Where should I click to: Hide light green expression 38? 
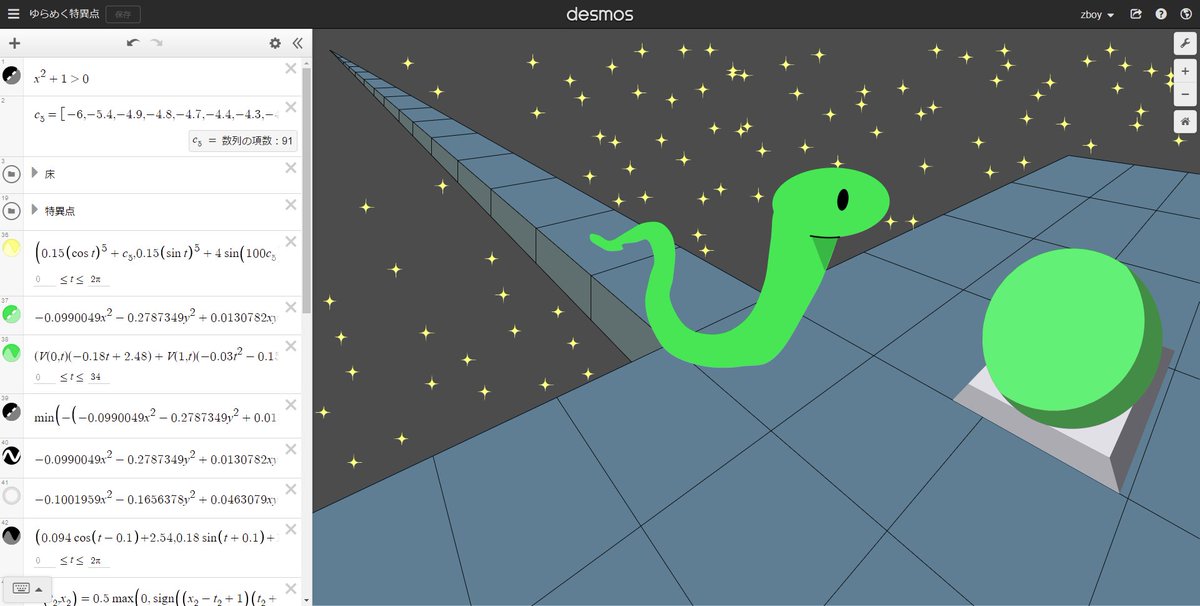click(x=12, y=353)
